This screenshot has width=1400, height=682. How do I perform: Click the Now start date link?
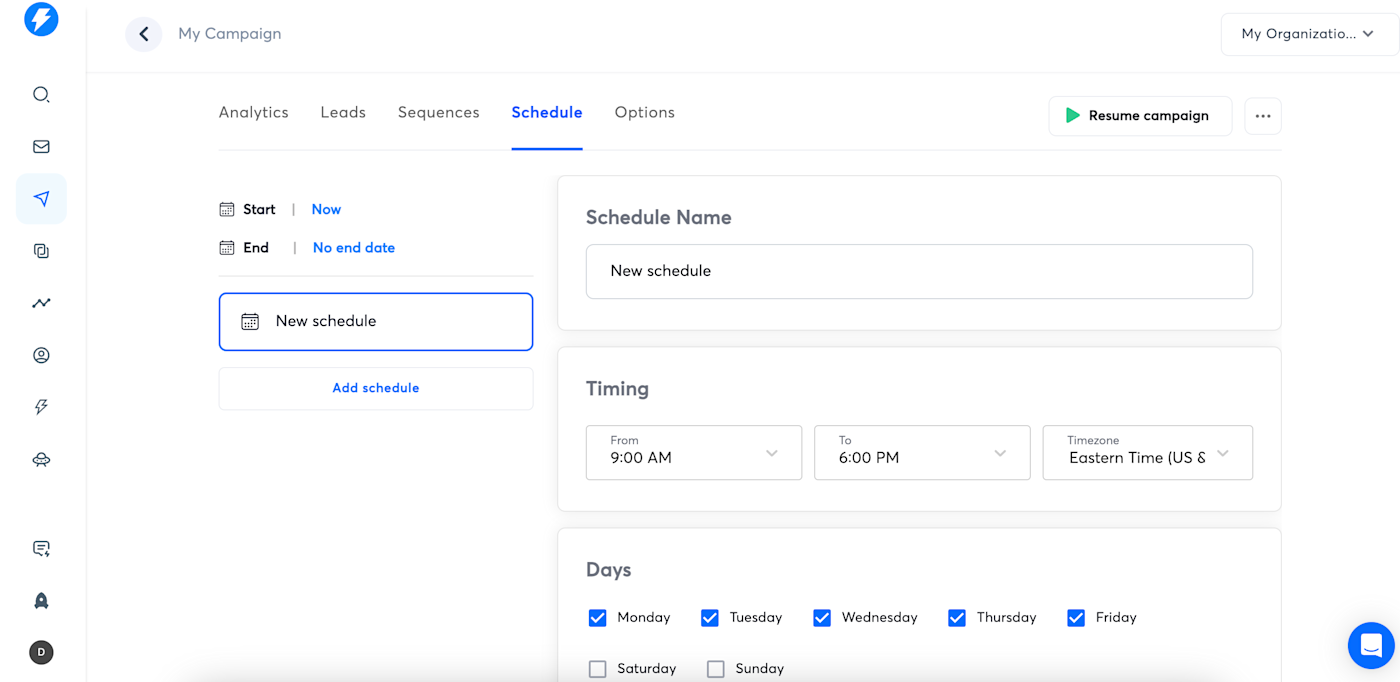(326, 209)
